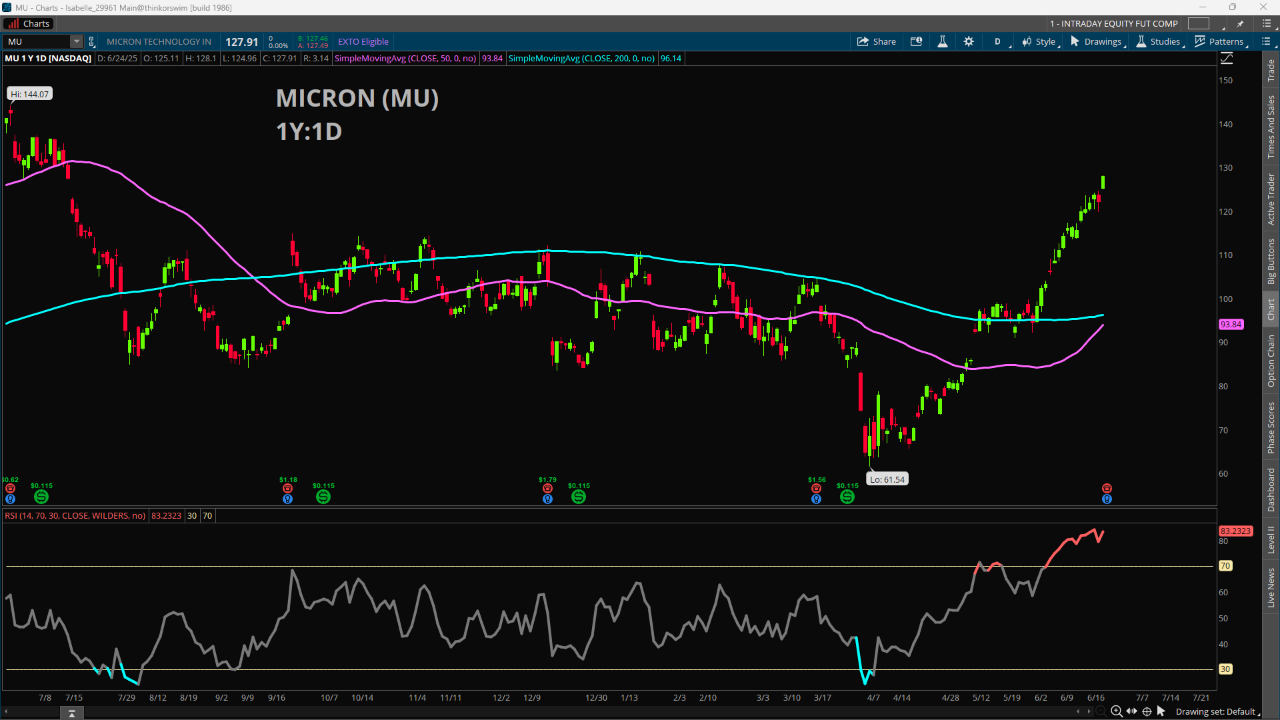
Task: Click the Share chart icon button
Action: pos(876,42)
